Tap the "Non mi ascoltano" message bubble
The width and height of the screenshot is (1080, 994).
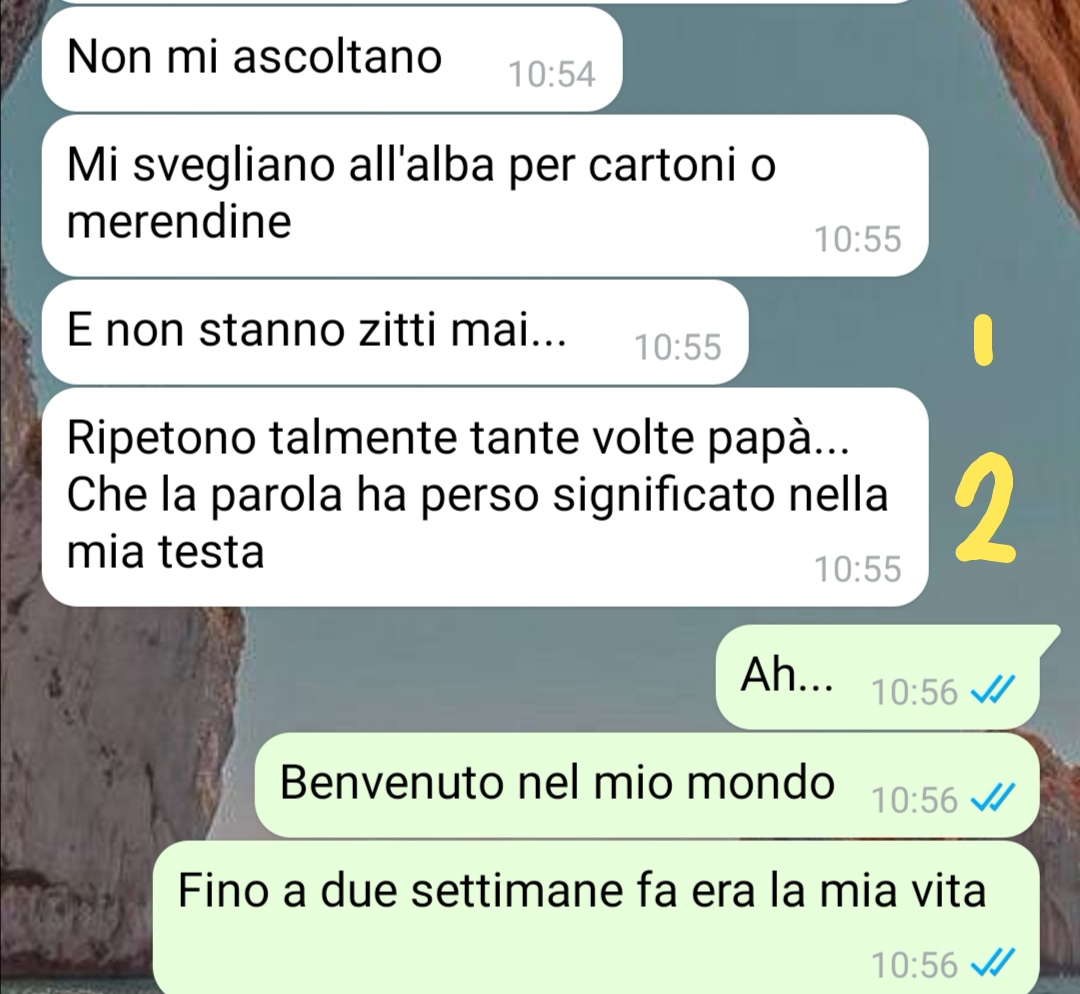[x=332, y=59]
